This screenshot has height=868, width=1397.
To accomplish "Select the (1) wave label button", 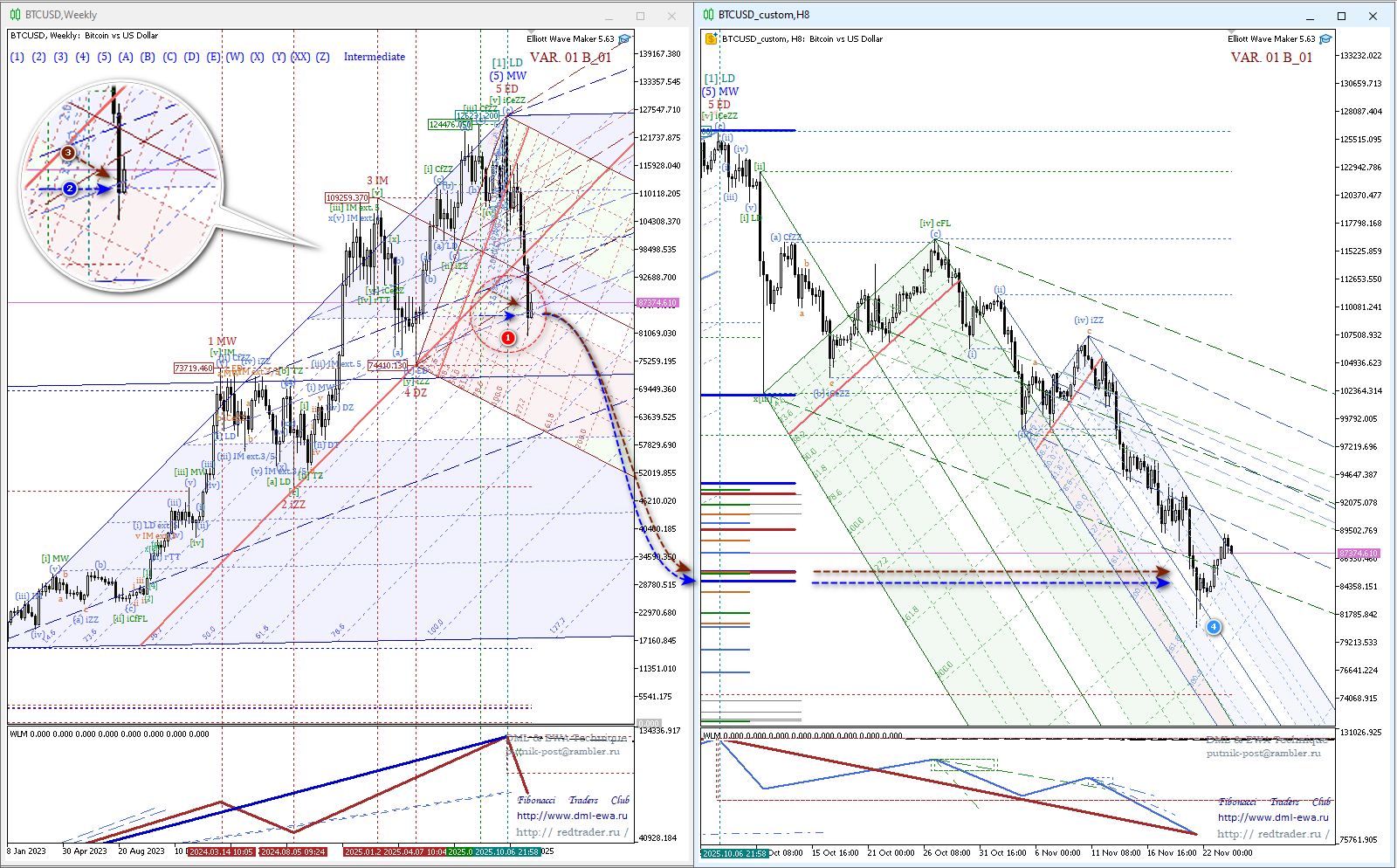I will click(17, 57).
